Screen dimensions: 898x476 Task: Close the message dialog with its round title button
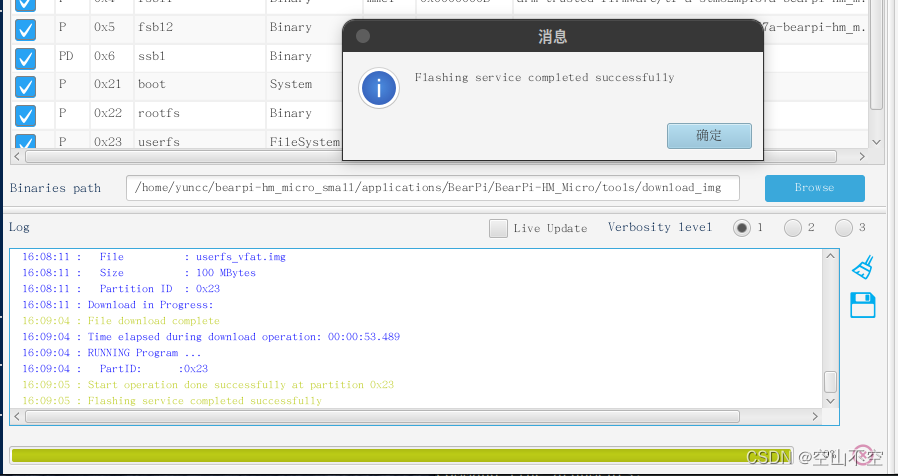(363, 36)
